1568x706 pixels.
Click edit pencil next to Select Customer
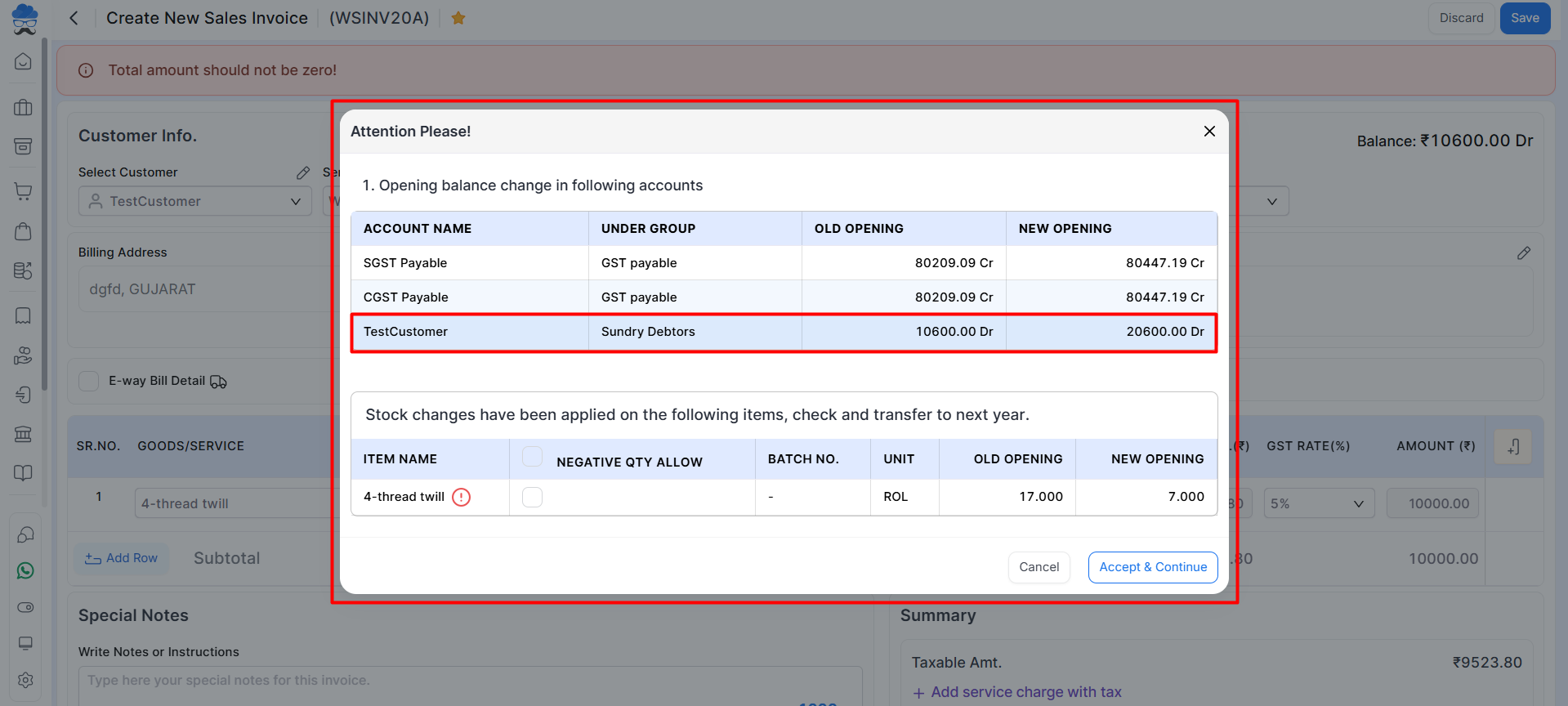tap(303, 172)
